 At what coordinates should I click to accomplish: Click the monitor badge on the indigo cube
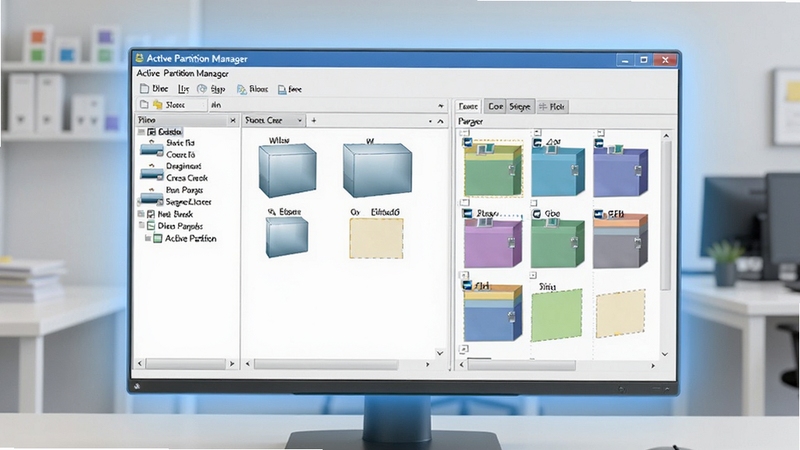pos(615,149)
